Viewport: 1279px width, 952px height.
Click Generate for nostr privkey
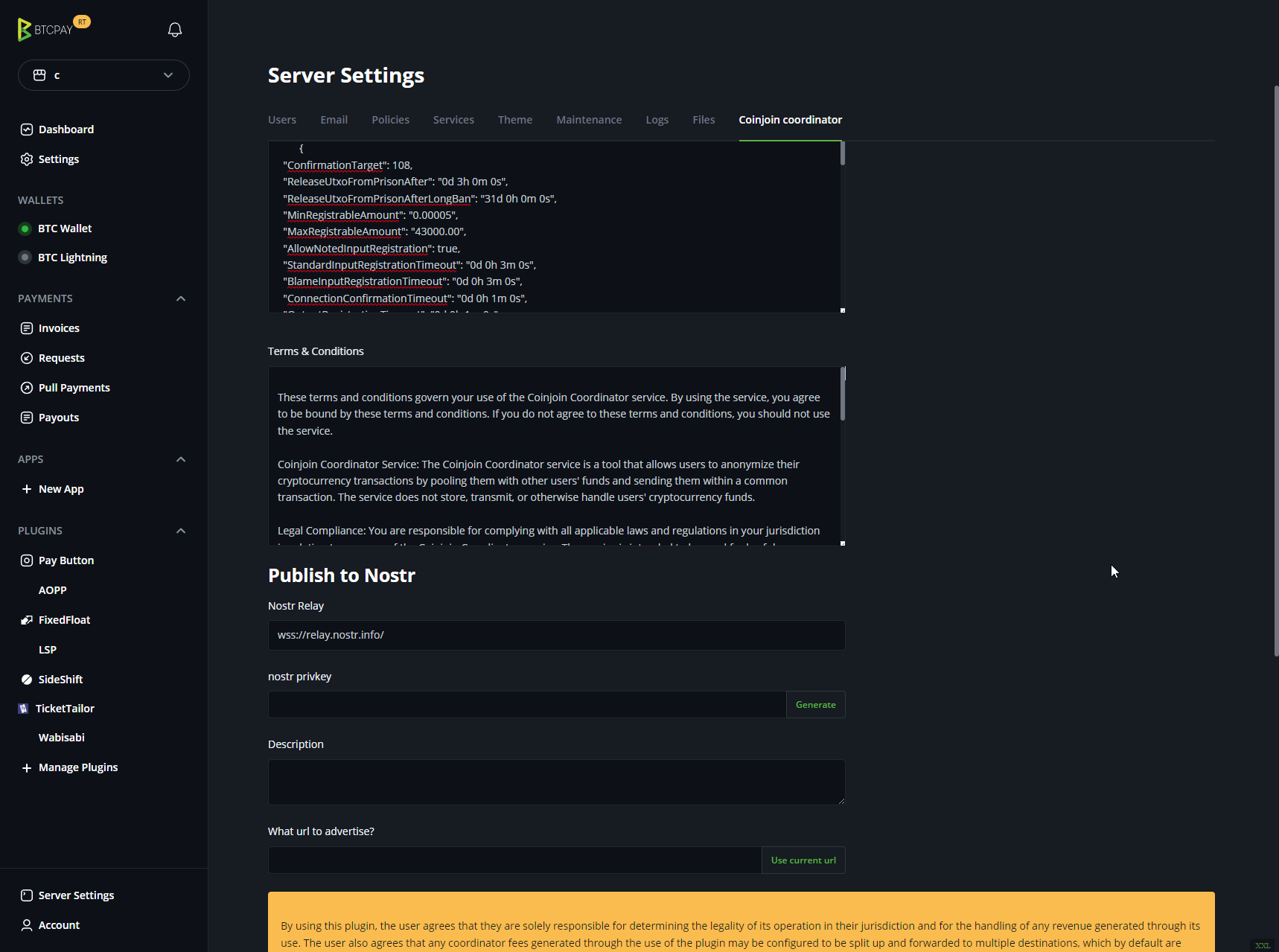pyautogui.click(x=815, y=705)
